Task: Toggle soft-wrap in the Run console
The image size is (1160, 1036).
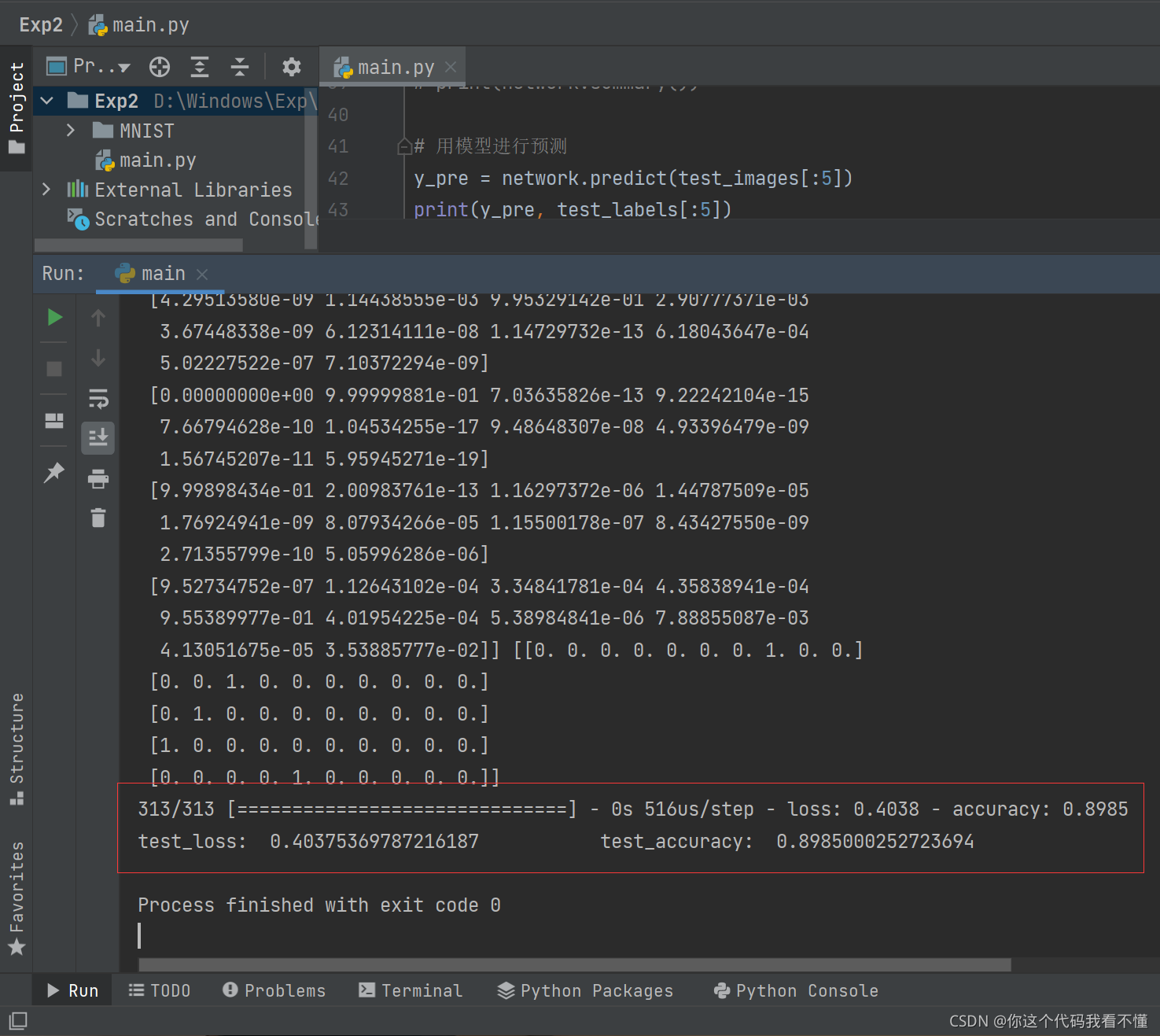Action: [98, 399]
